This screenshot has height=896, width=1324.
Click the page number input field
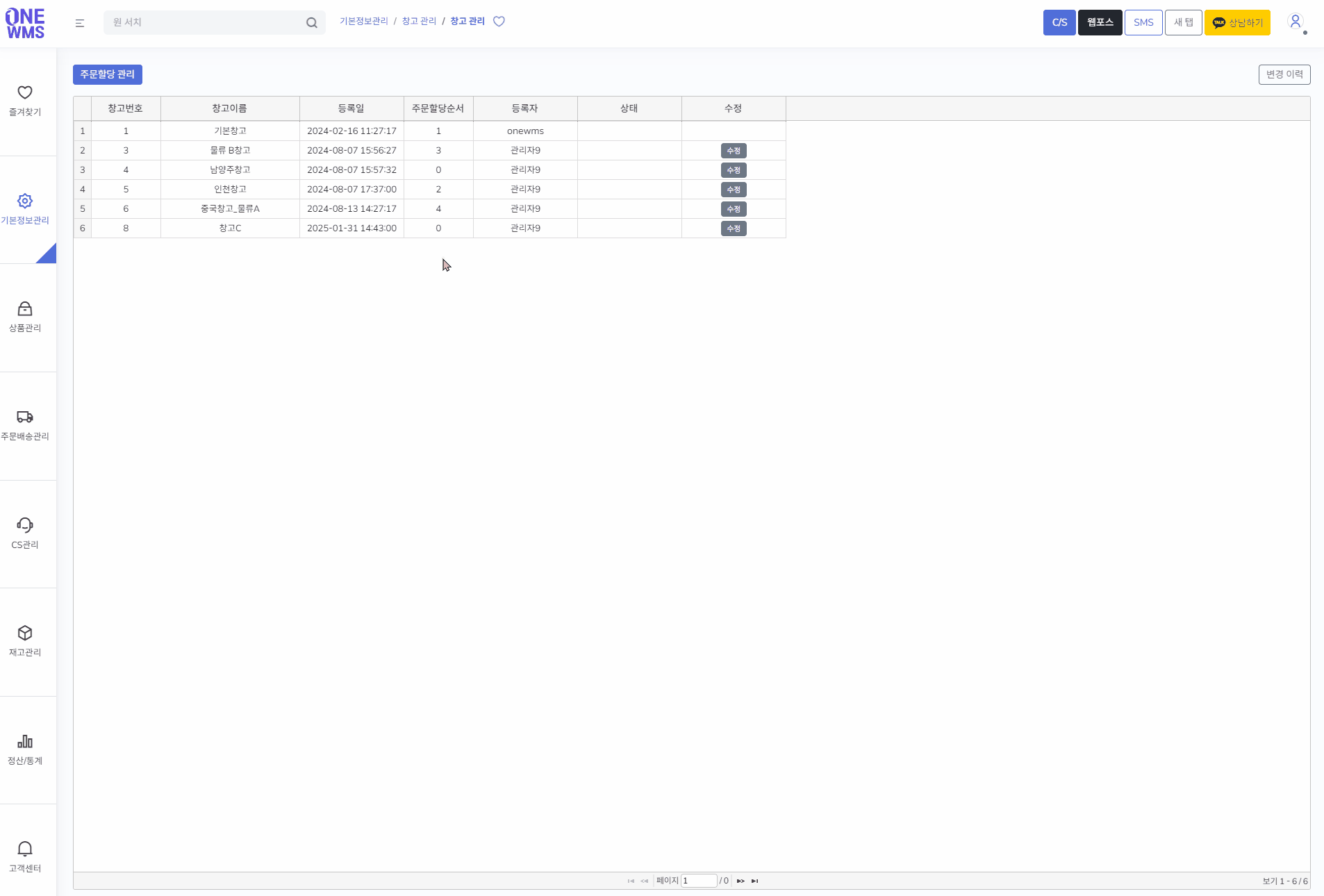point(699,881)
